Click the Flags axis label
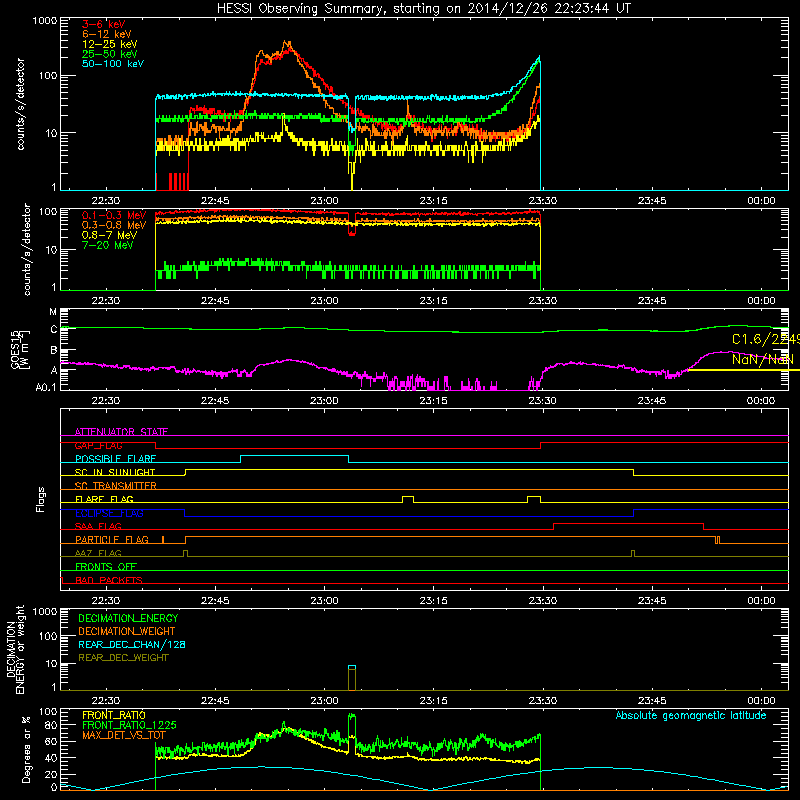This screenshot has height=800, width=800. point(40,499)
